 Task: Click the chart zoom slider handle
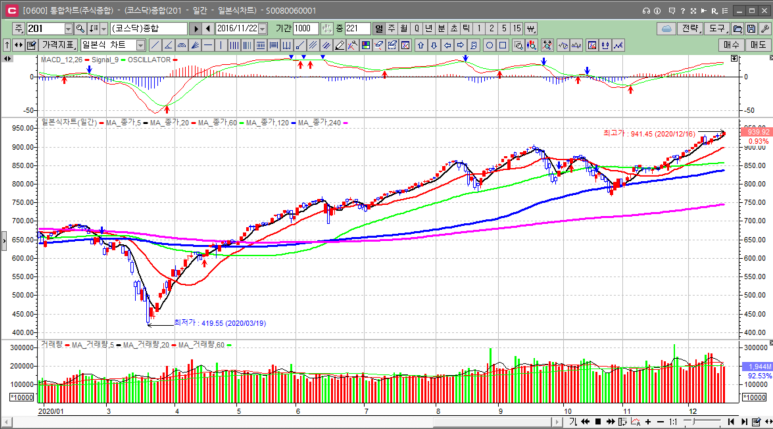point(694,422)
